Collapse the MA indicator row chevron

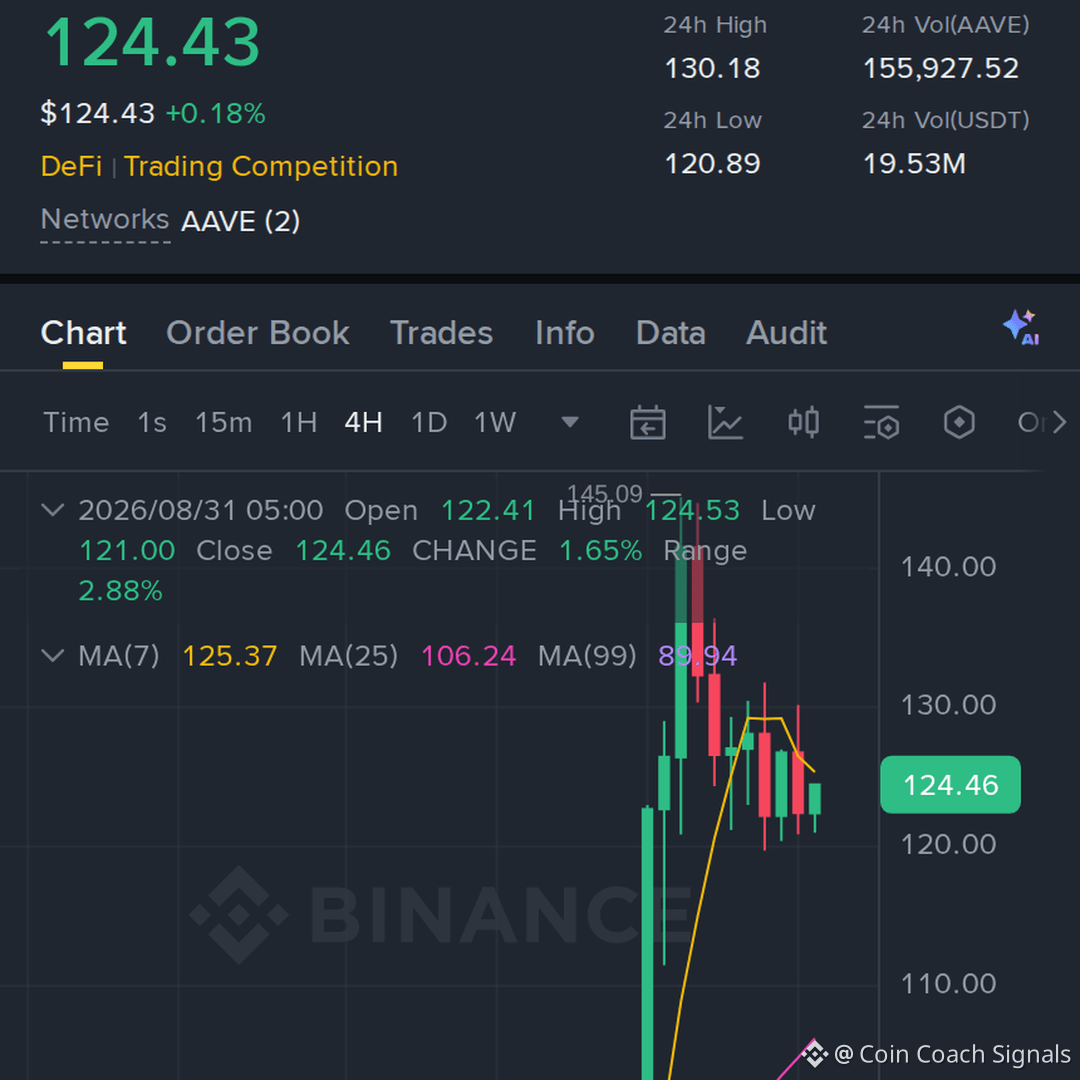53,655
